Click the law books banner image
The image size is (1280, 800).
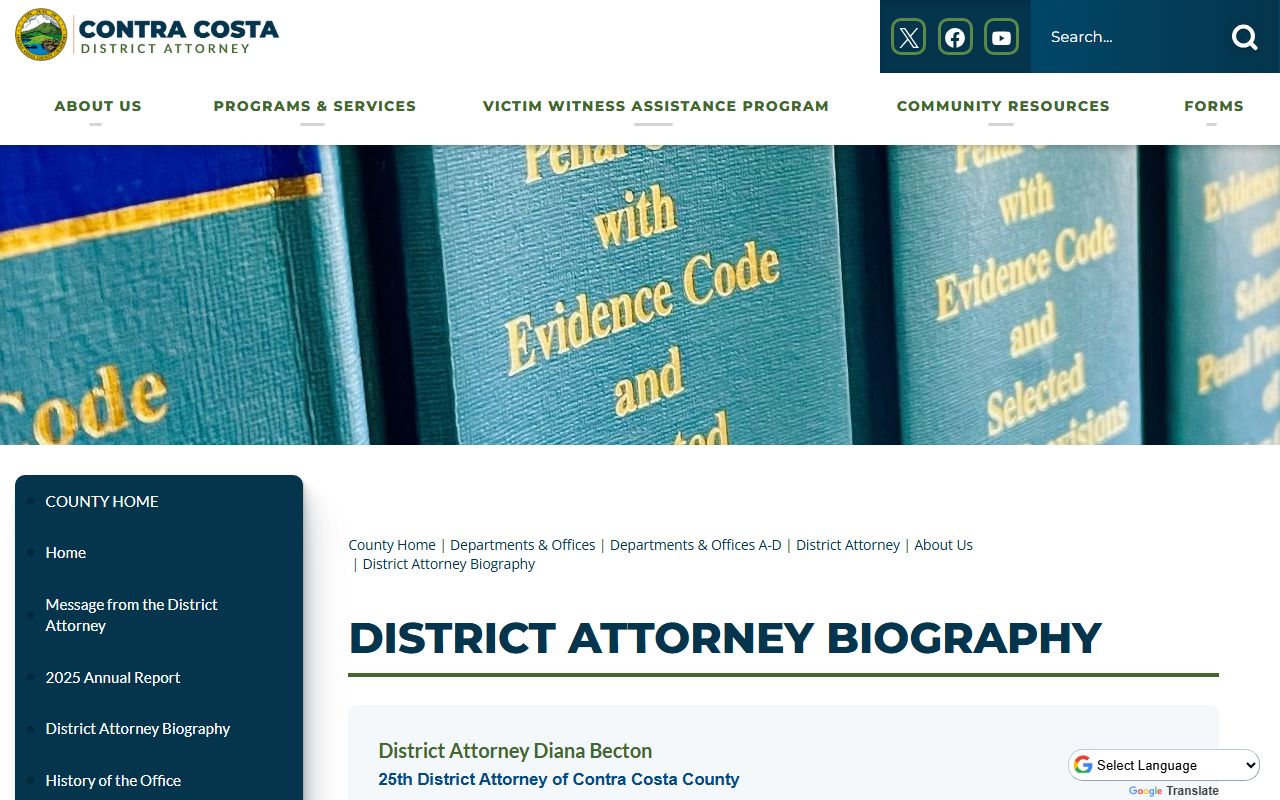(640, 295)
